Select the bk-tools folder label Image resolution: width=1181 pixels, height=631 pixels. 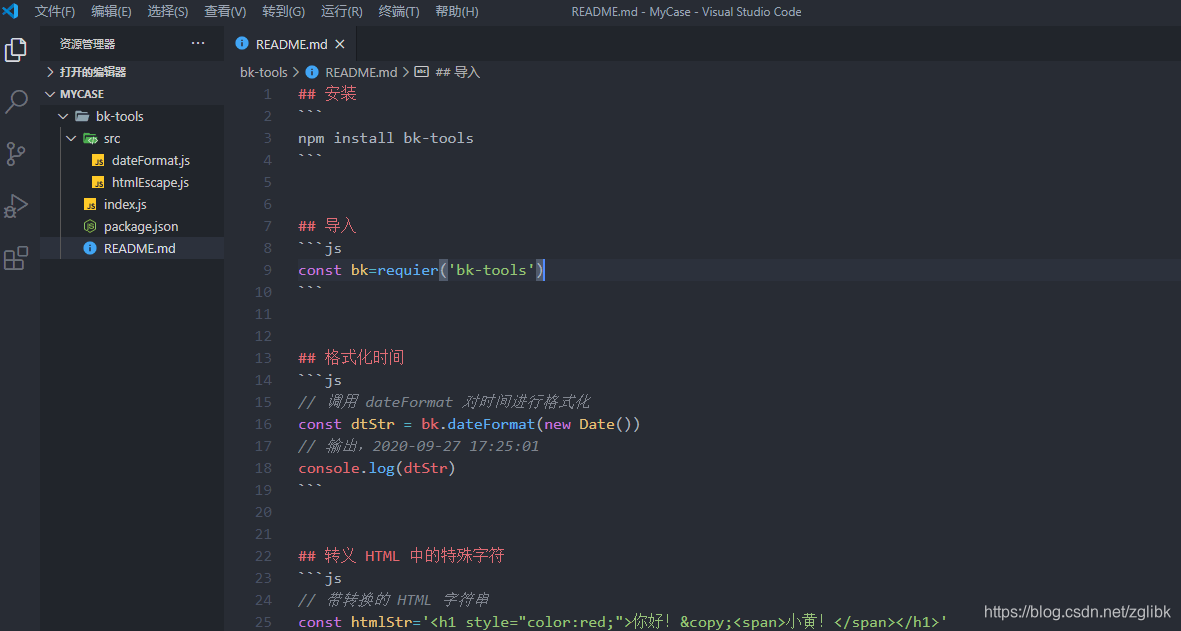click(120, 116)
